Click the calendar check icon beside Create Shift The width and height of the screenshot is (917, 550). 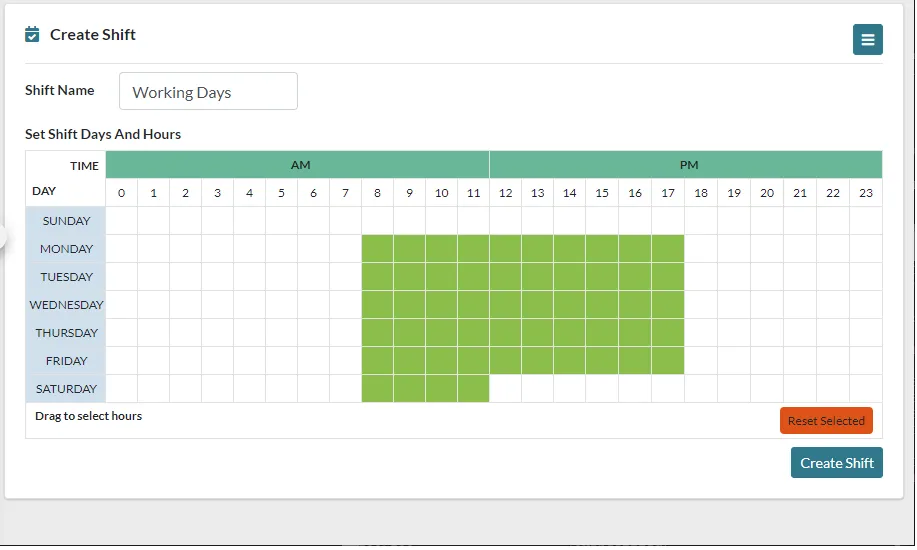(32, 35)
